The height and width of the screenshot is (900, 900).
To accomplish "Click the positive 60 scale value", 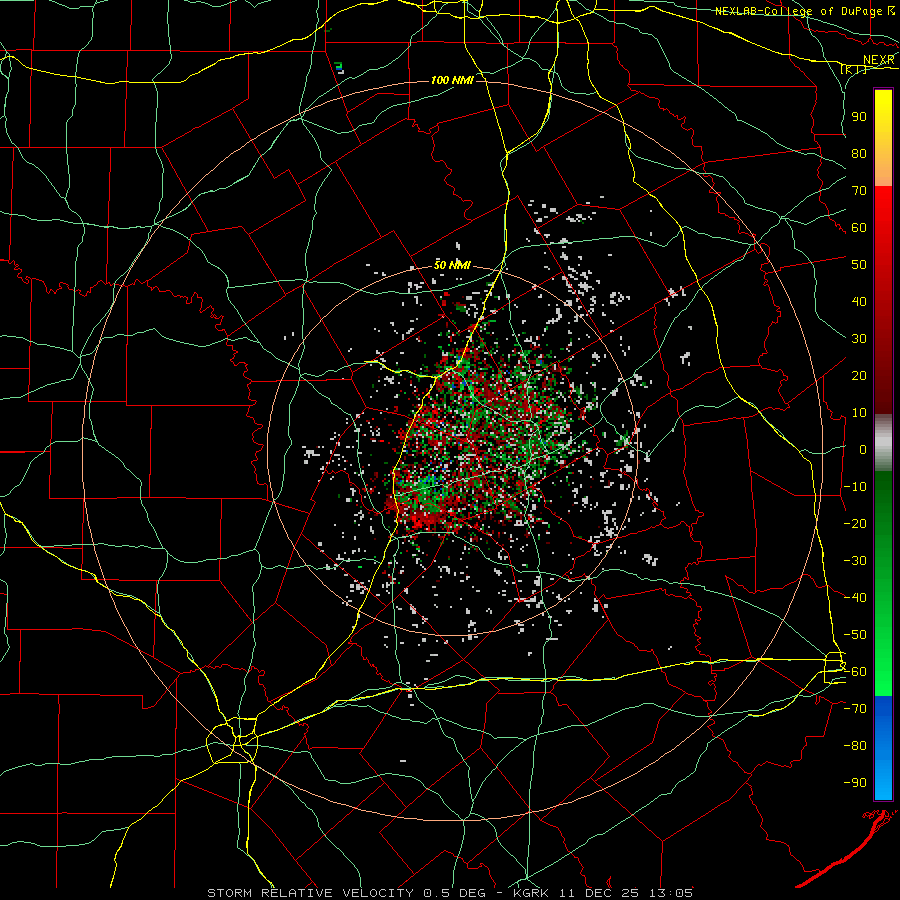I will (x=859, y=227).
